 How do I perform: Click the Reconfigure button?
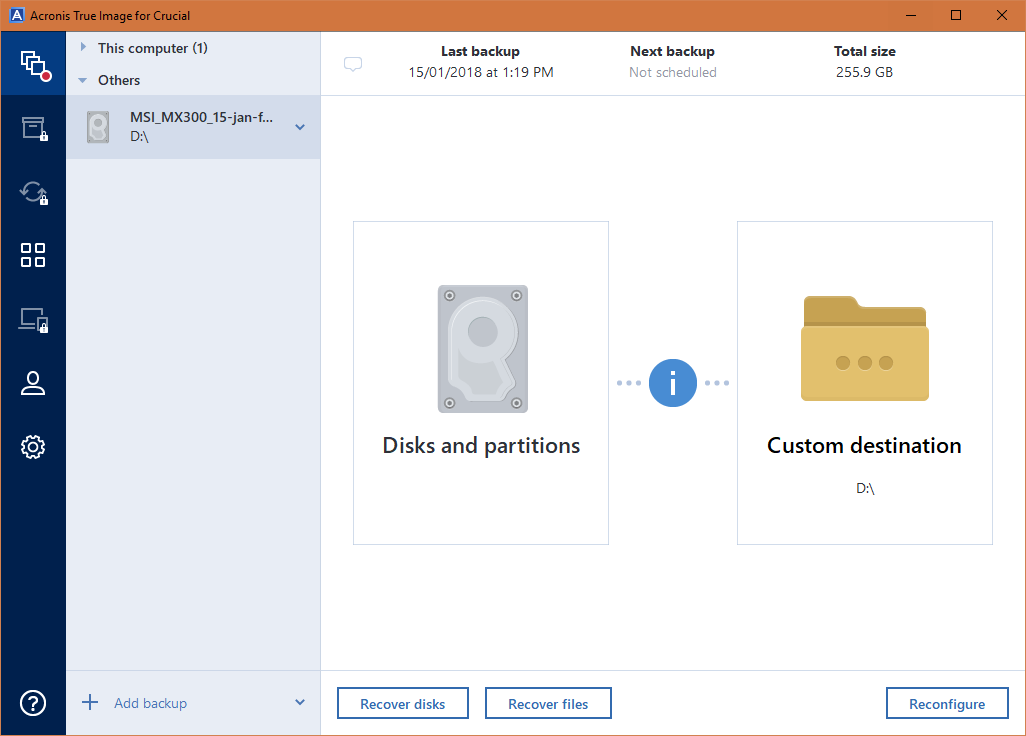tap(947, 703)
